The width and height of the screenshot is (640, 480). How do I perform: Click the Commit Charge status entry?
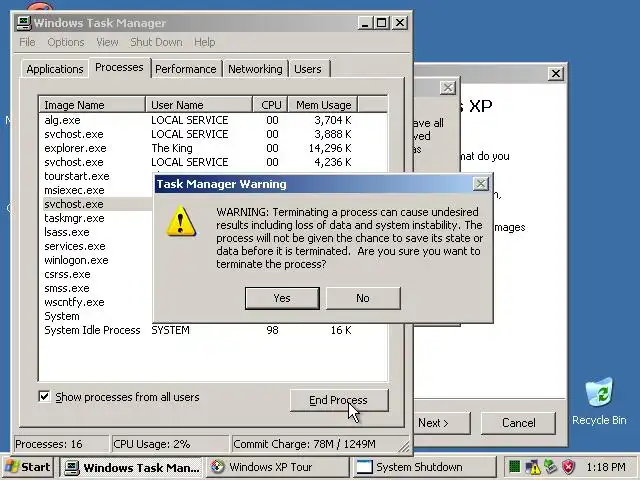[314, 444]
